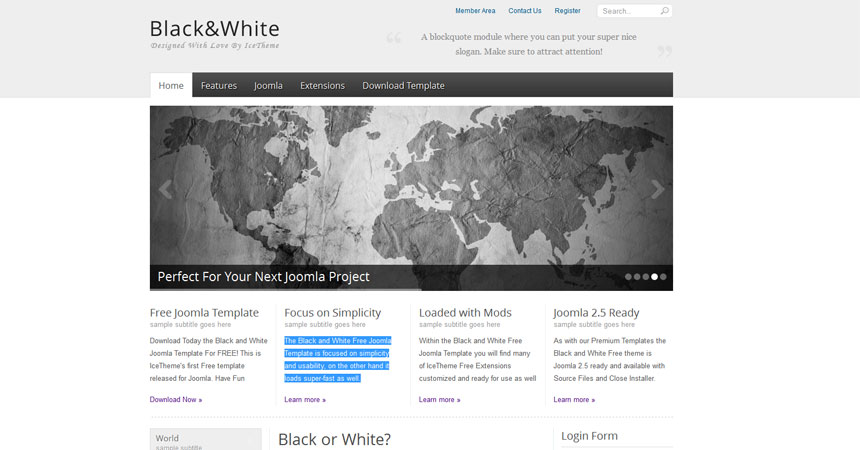
Task: Click the highlighted Focus on Simplicity paragraph
Action: click(337, 359)
